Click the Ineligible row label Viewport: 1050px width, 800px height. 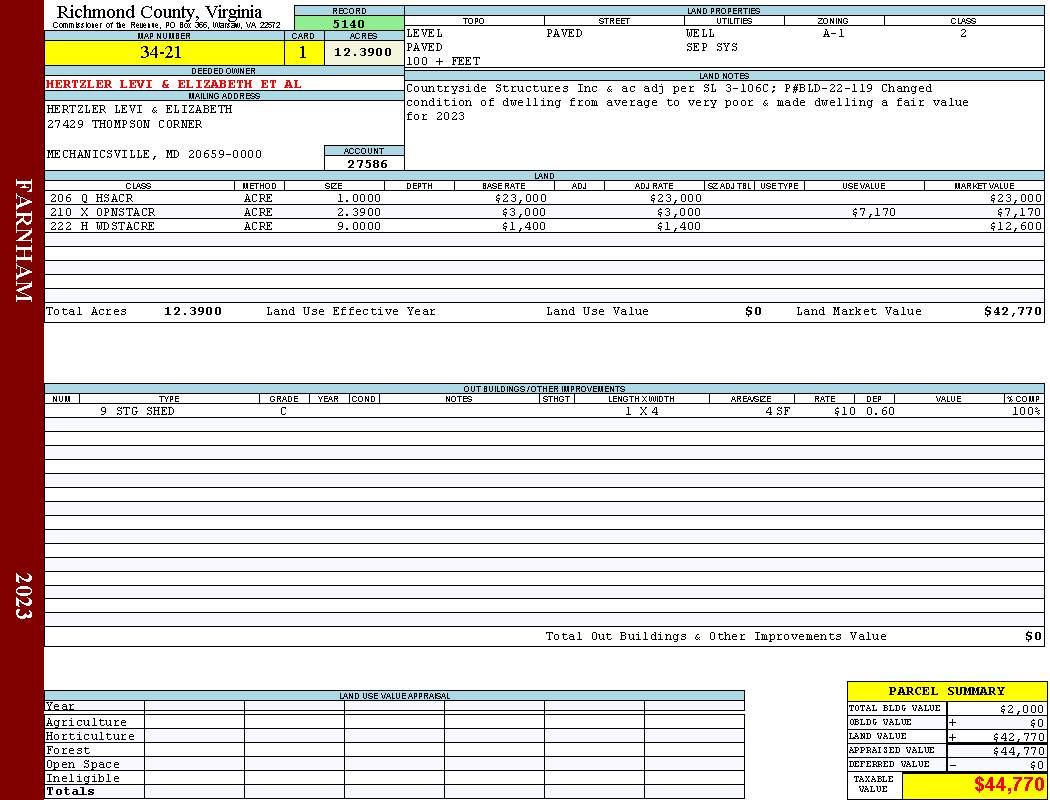click(x=82, y=779)
